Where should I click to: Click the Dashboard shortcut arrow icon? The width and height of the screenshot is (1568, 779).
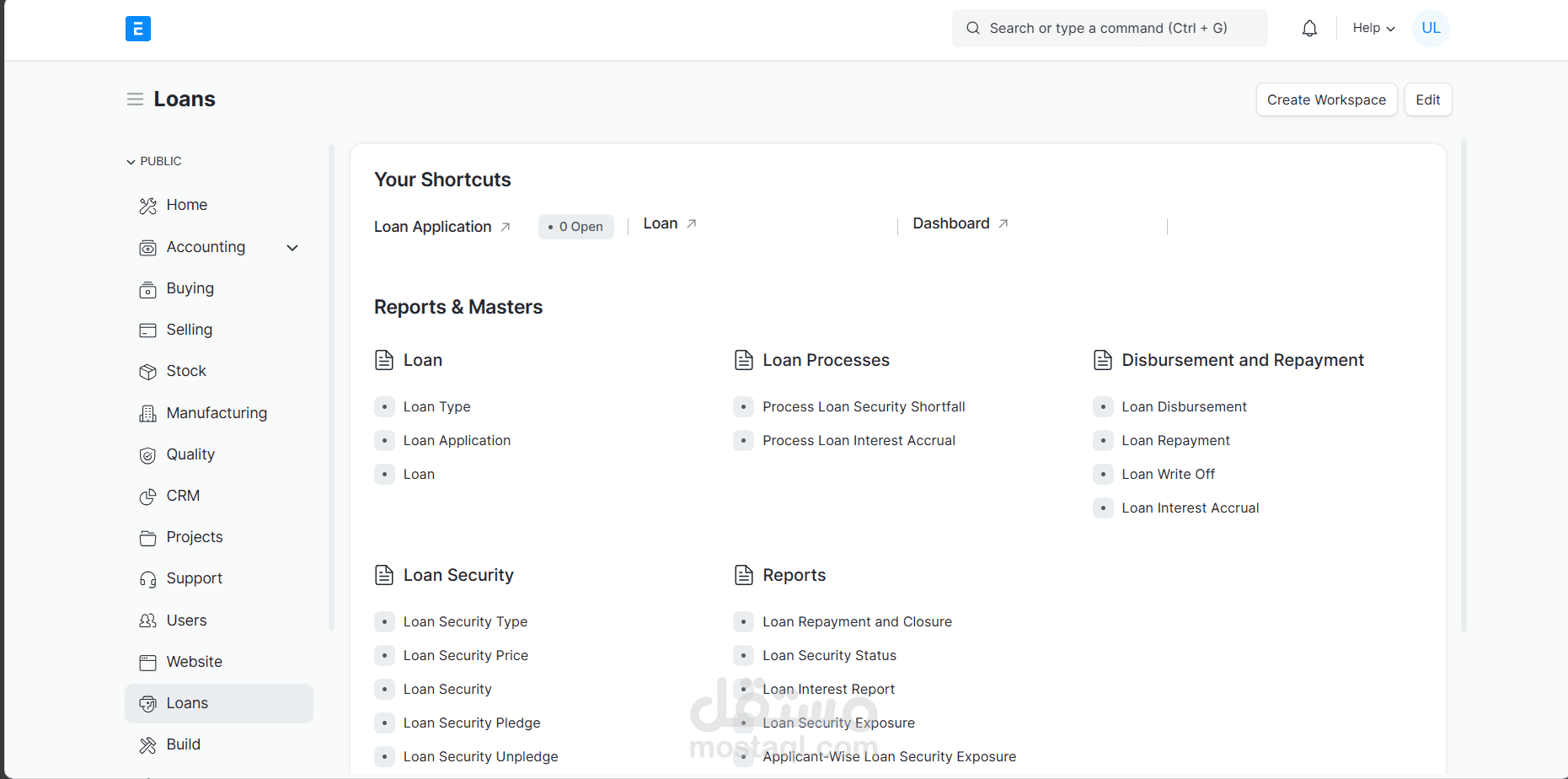click(x=1003, y=223)
